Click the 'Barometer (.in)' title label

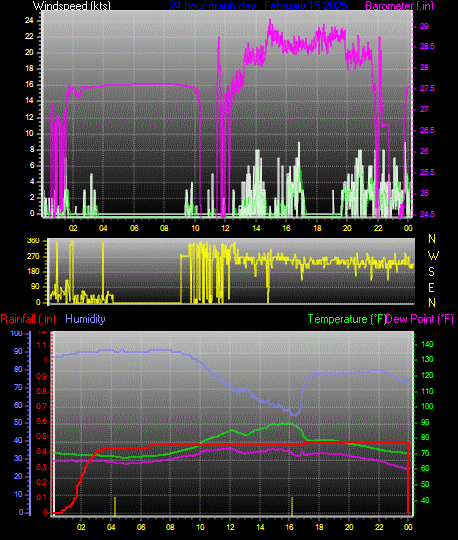pyautogui.click(x=399, y=5)
